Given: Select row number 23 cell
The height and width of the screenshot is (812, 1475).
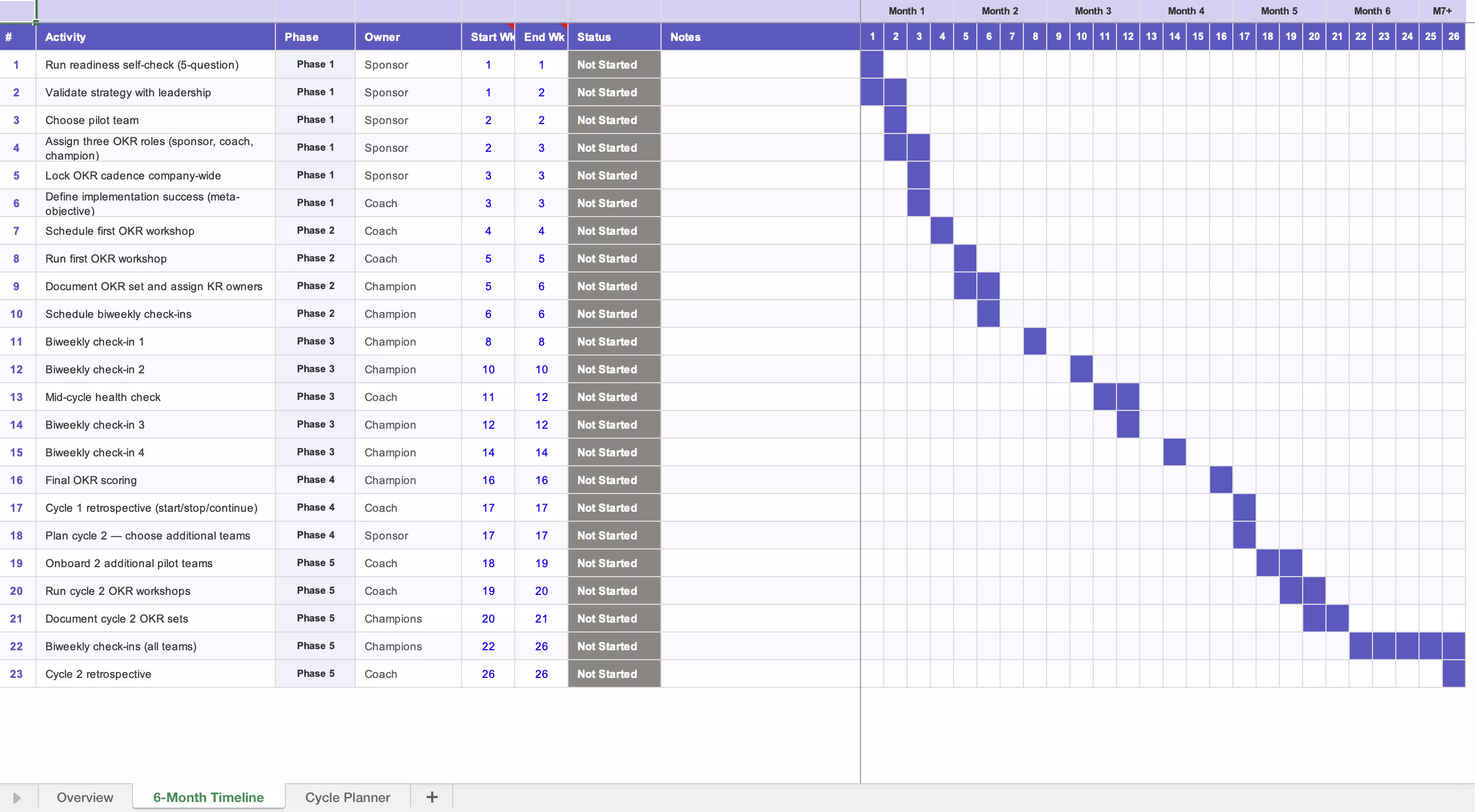Looking at the screenshot, I should point(17,674).
